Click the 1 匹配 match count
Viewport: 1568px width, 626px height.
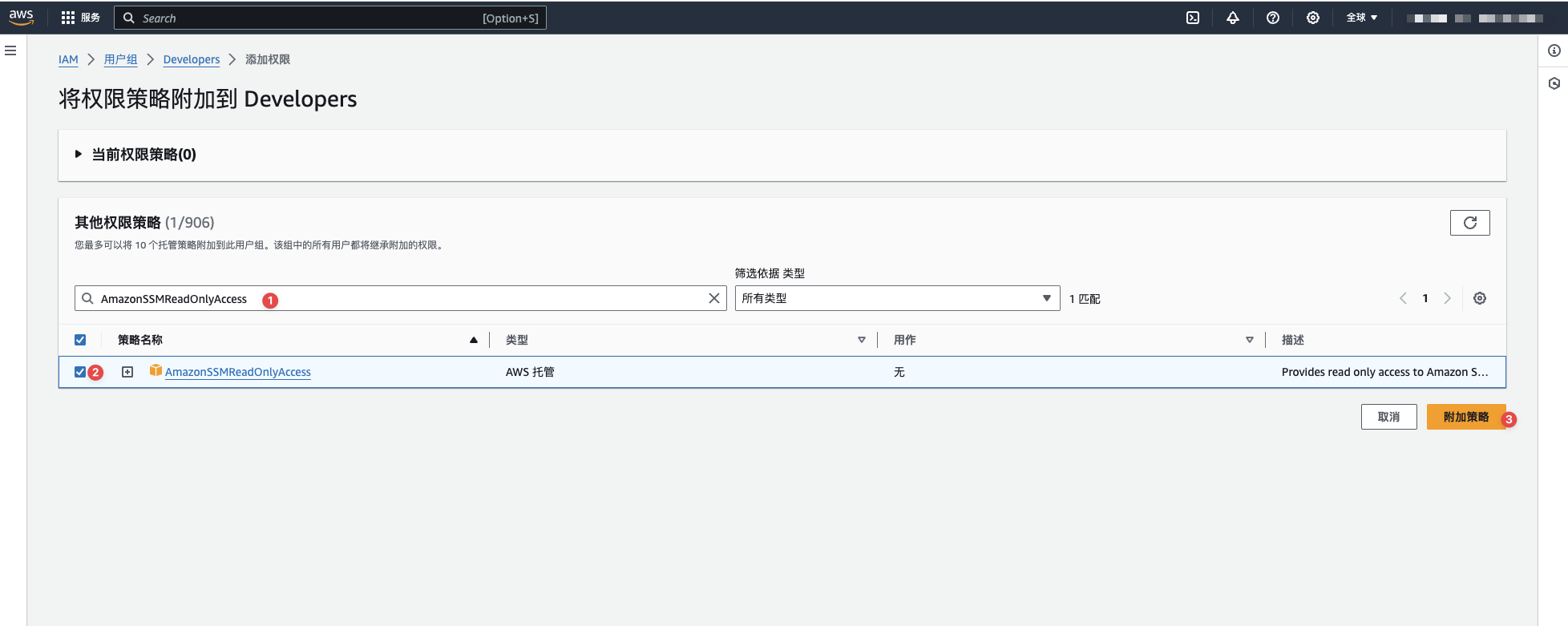point(1085,299)
